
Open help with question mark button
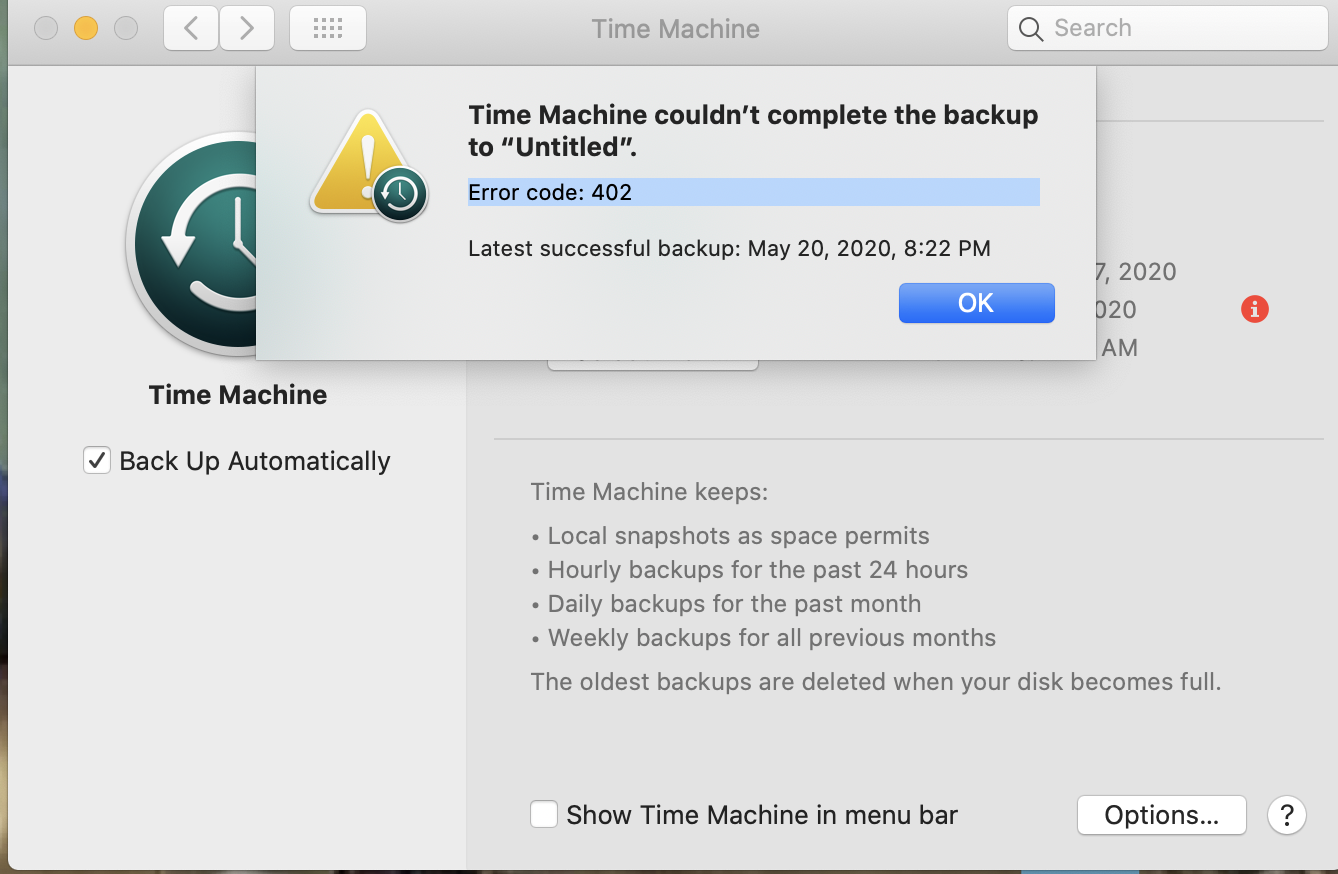tap(1286, 815)
